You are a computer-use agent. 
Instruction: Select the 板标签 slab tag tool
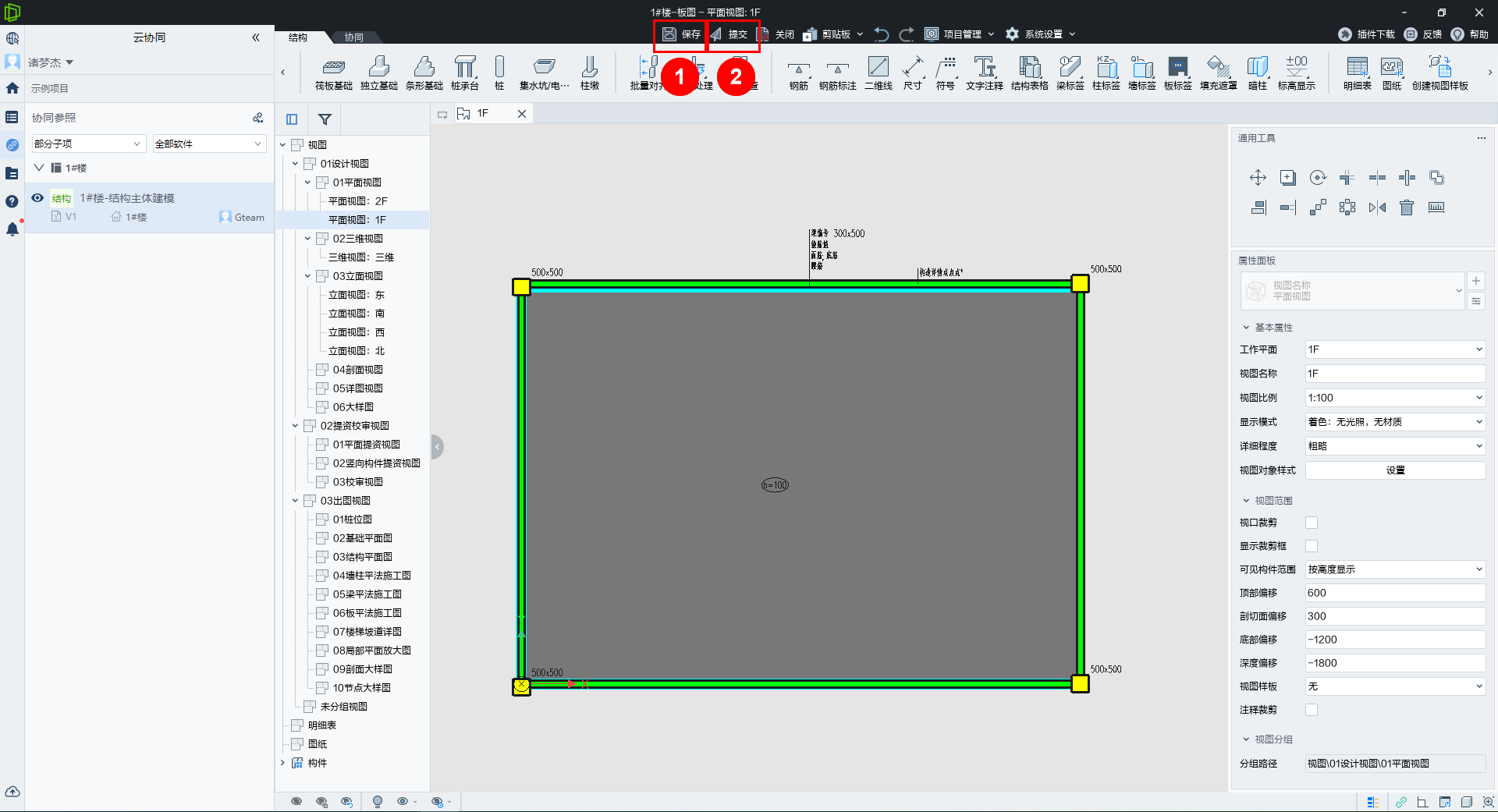coord(1178,73)
